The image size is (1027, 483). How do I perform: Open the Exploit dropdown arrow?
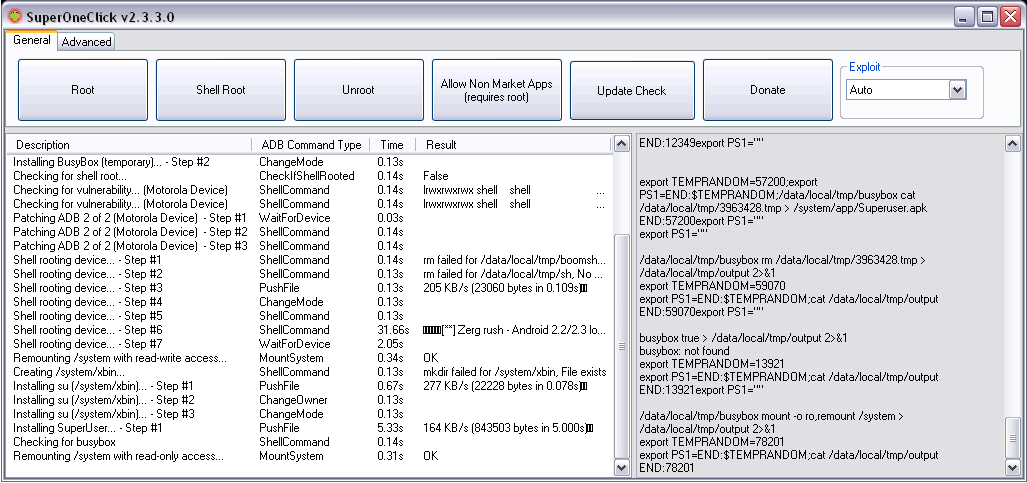[x=958, y=90]
